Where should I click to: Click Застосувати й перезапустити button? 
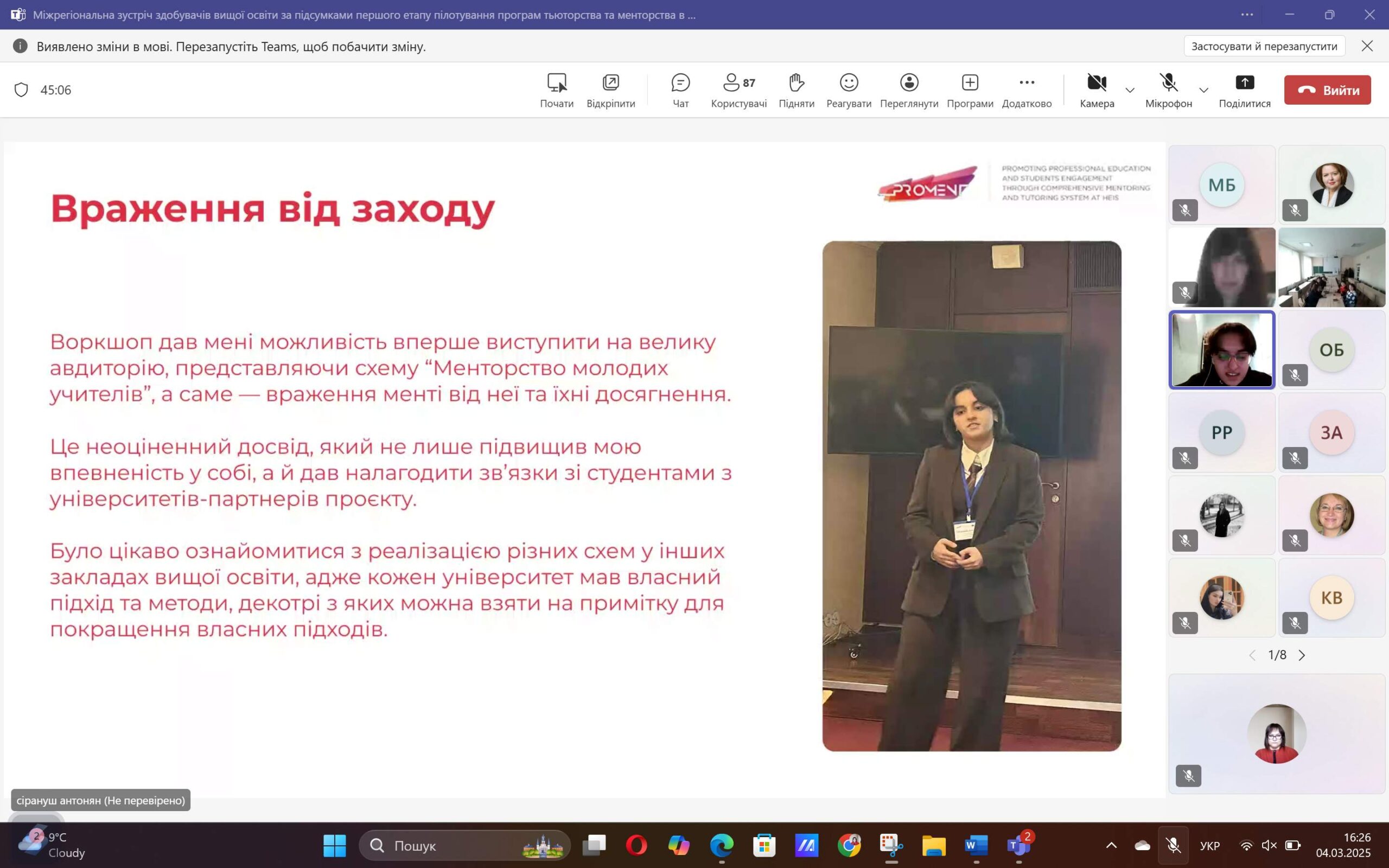pyautogui.click(x=1264, y=46)
